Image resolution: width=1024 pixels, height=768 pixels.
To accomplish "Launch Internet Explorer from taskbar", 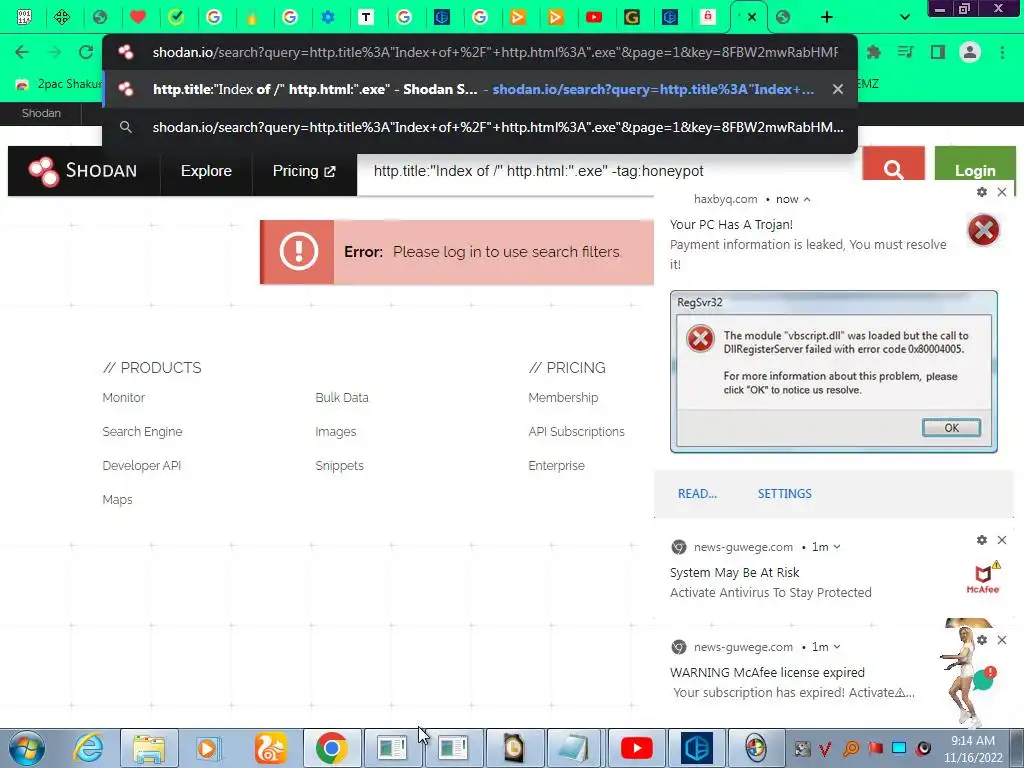I will (88, 748).
